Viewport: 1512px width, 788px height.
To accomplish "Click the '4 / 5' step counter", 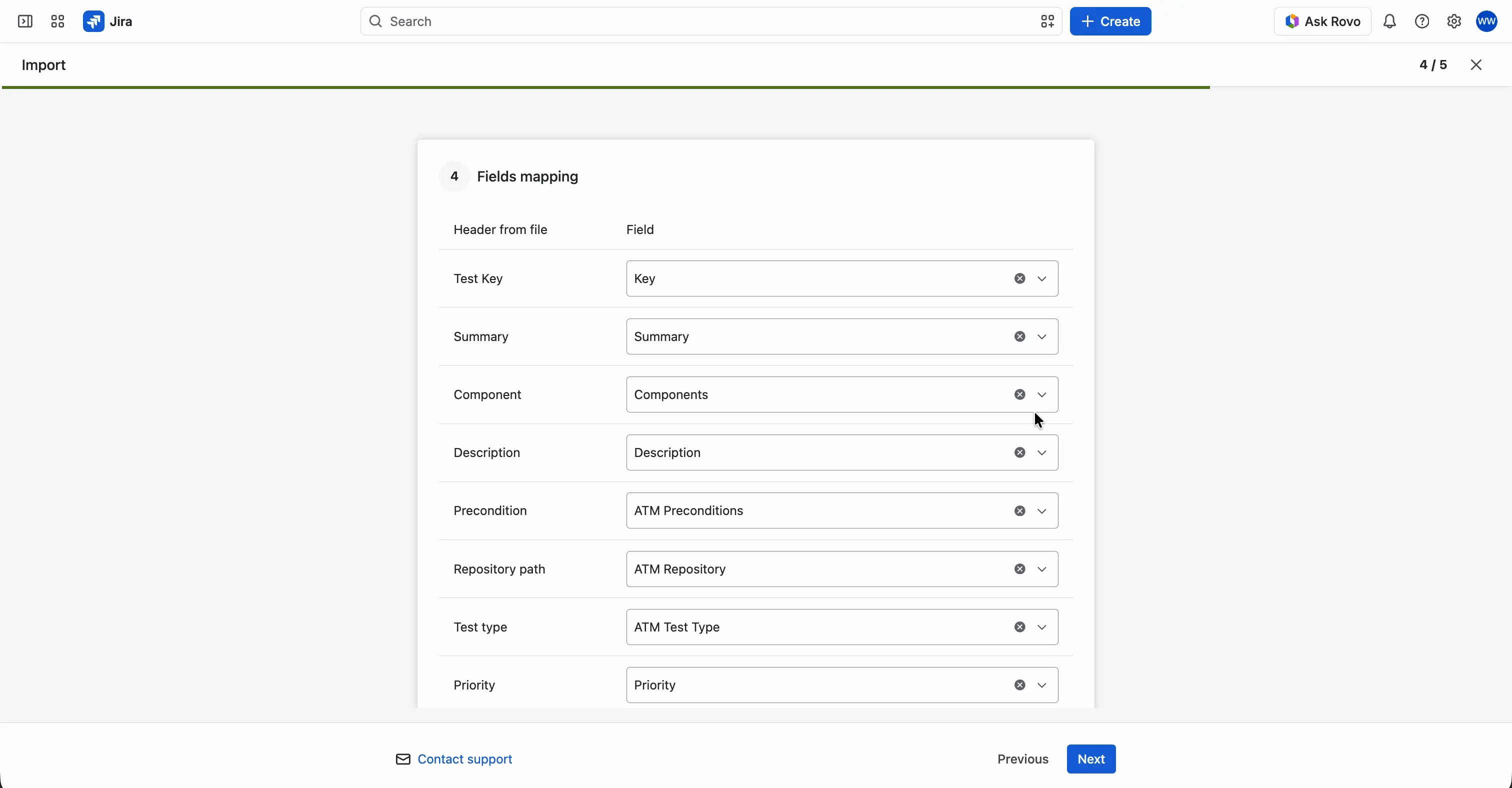I will [1433, 64].
